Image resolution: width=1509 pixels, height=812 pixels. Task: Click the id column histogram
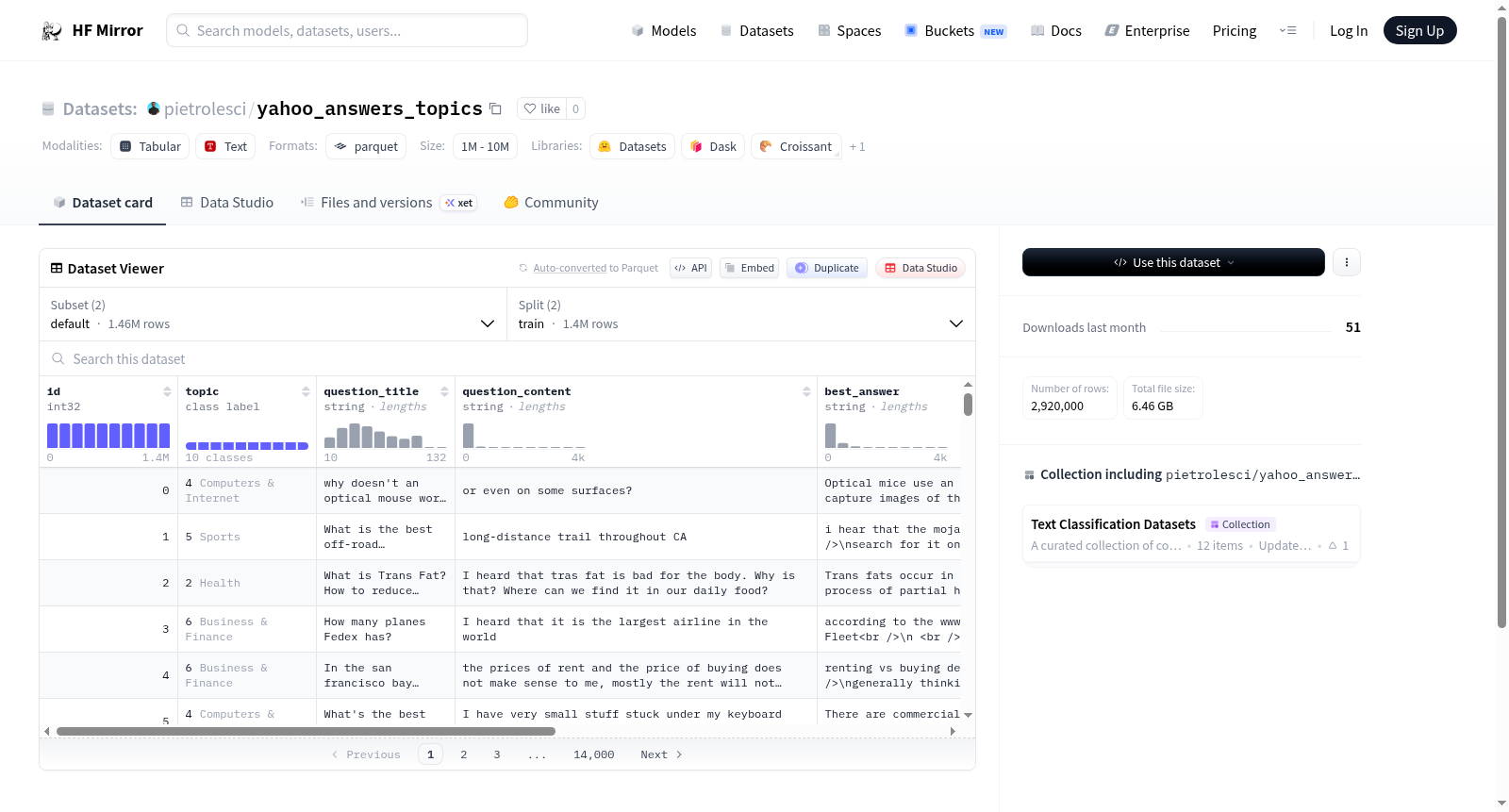(x=108, y=436)
